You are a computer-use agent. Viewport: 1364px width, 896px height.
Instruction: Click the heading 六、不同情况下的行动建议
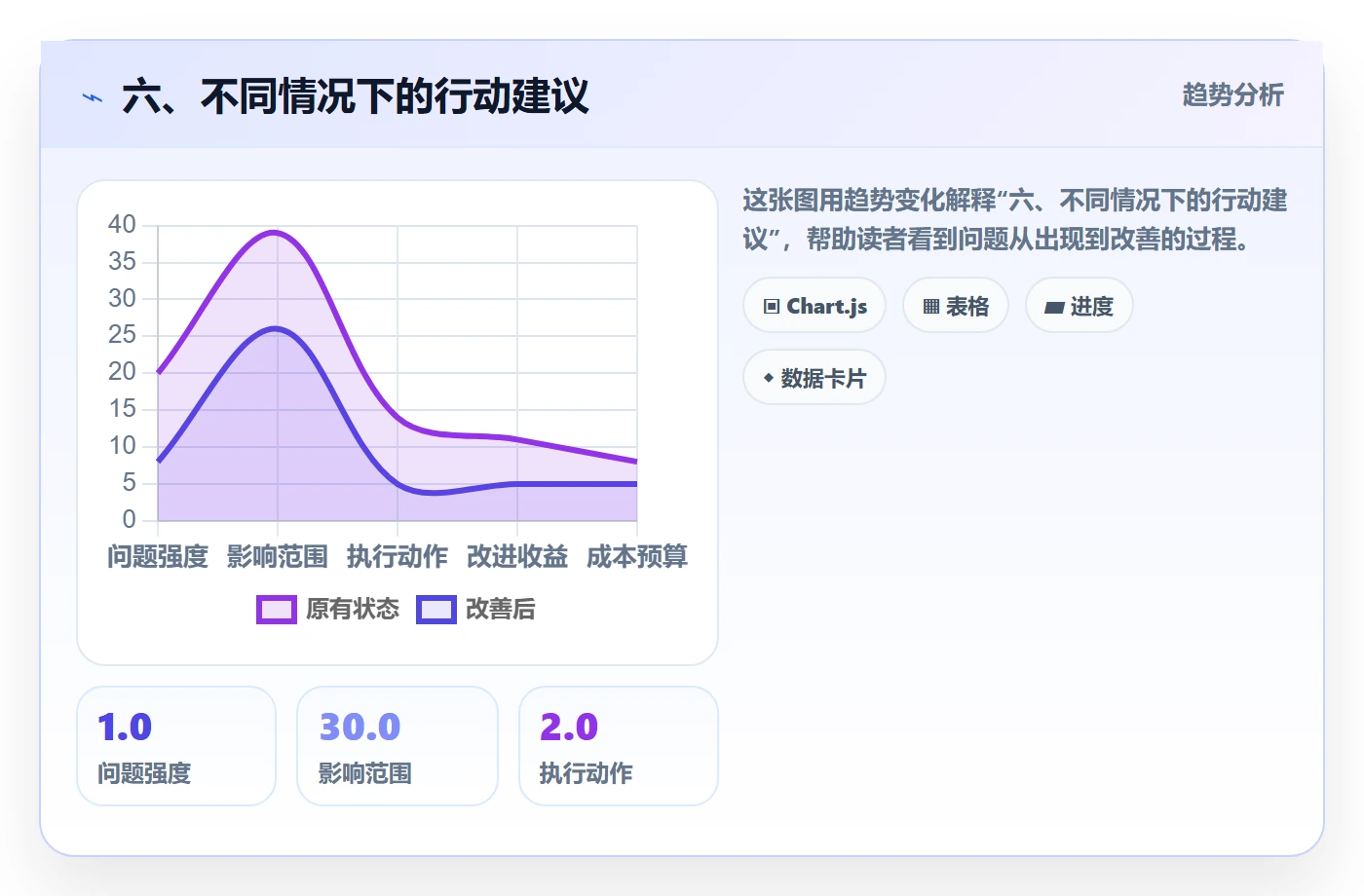[x=356, y=97]
